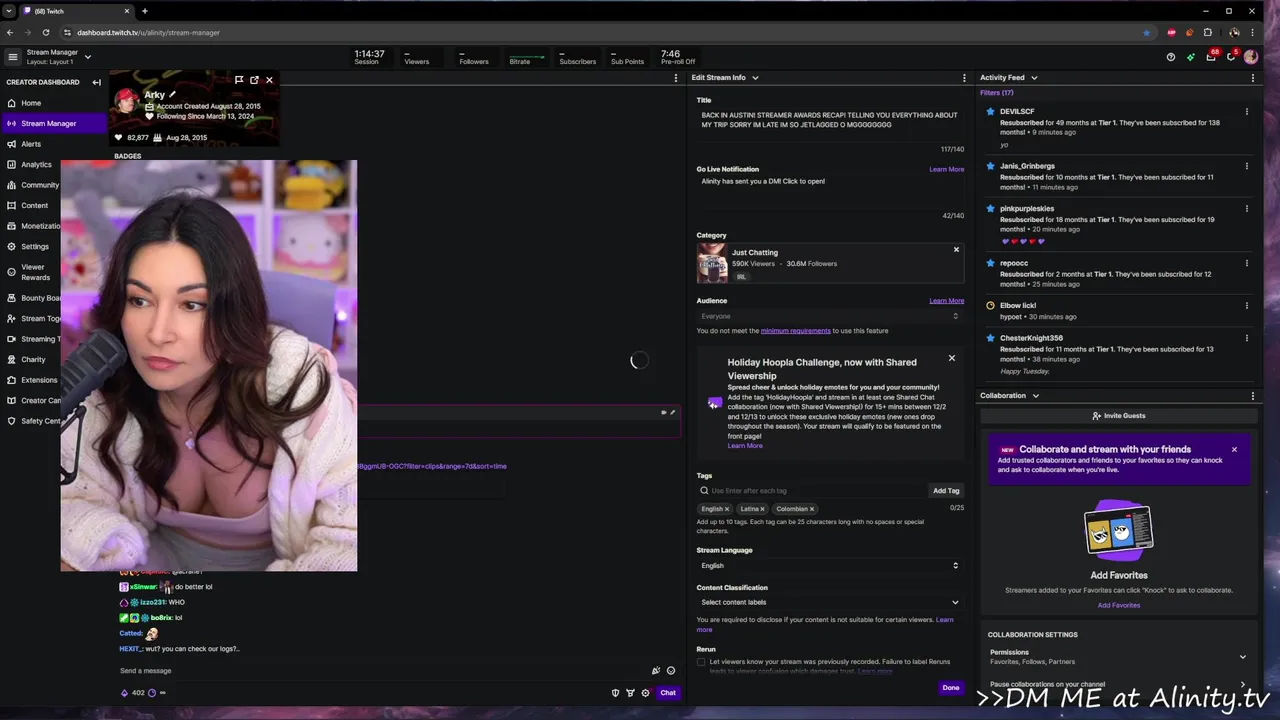Reload the page in the browser
The height and width of the screenshot is (720, 1280).
(45, 32)
